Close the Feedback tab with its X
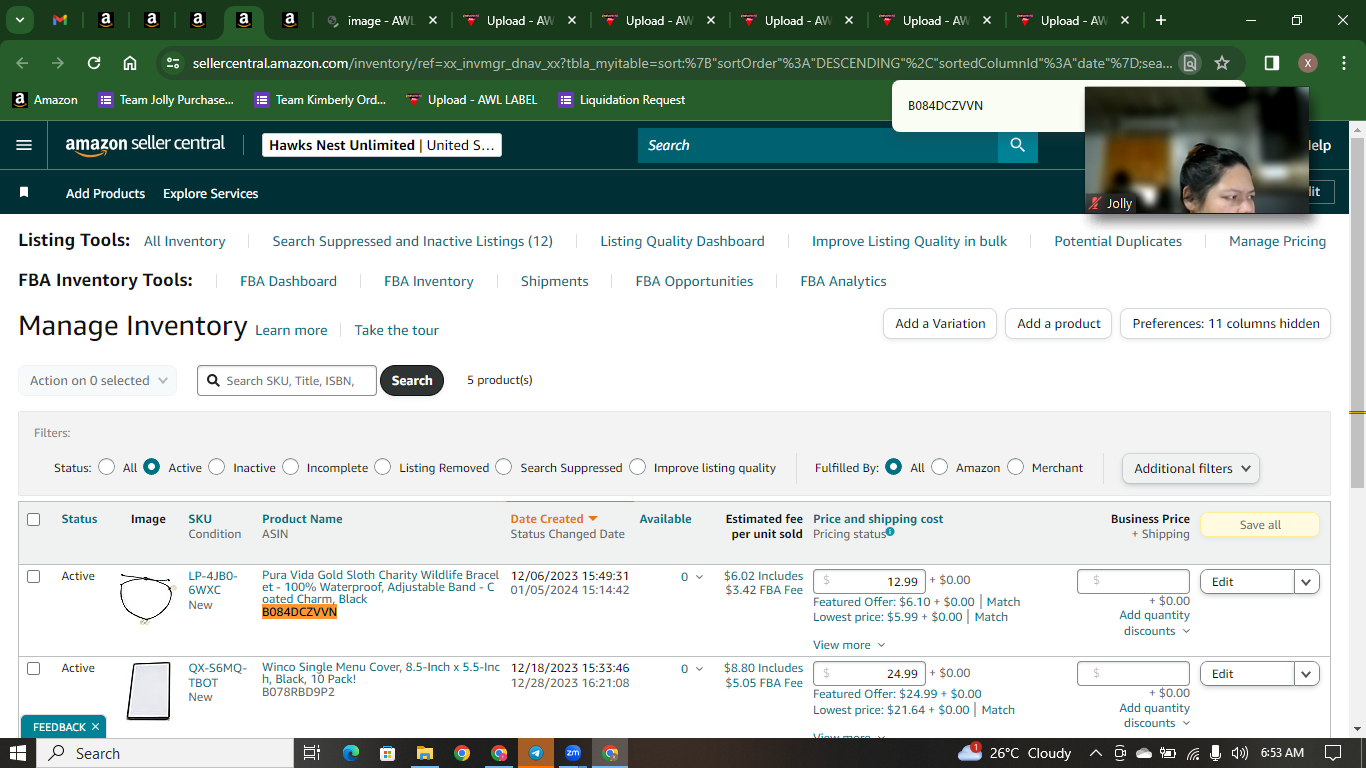Viewport: 1366px width, 768px height. (96, 727)
